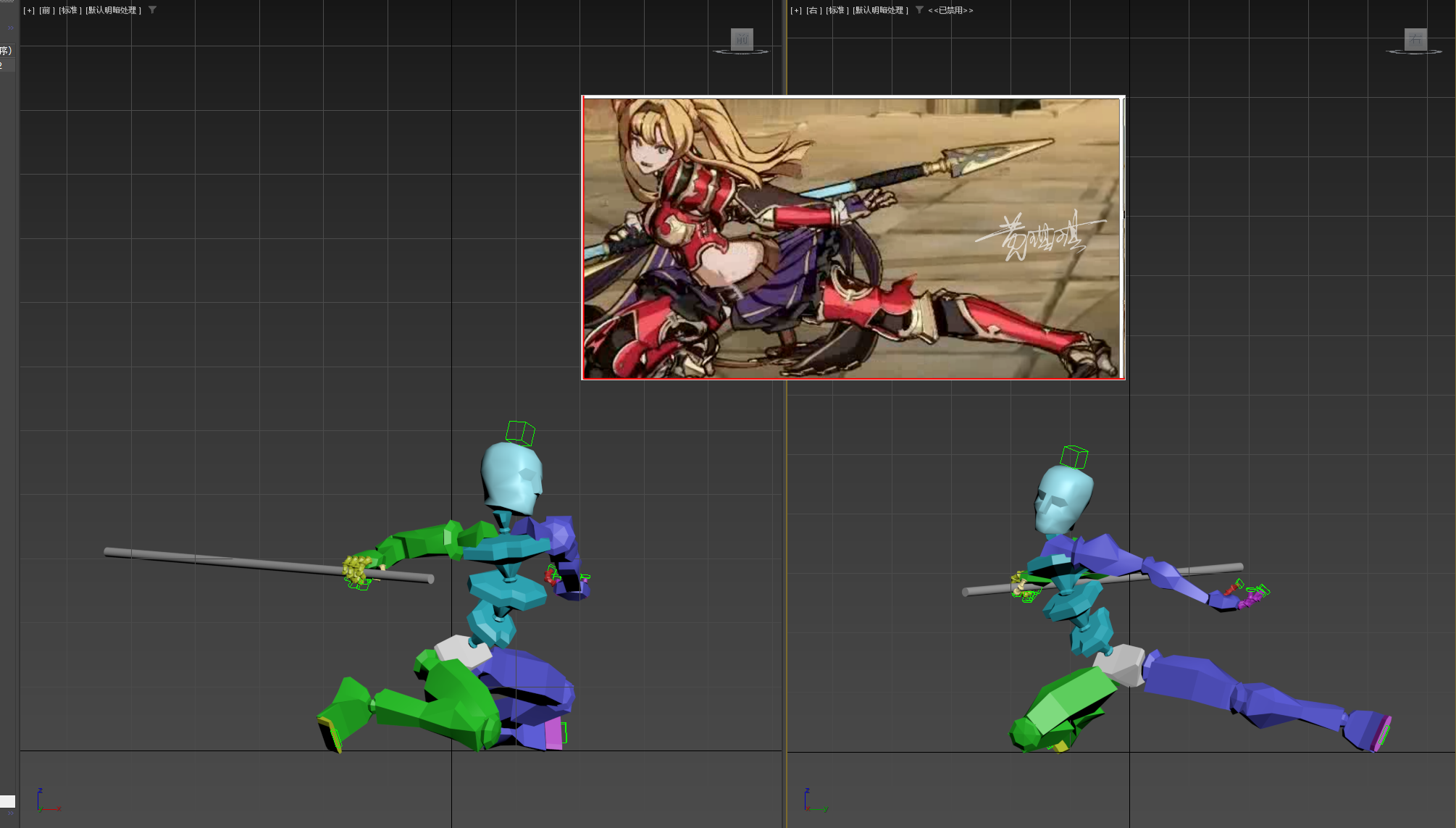This screenshot has width=1456, height=828.
Task: Click the anime reference image overlay
Action: (x=851, y=239)
